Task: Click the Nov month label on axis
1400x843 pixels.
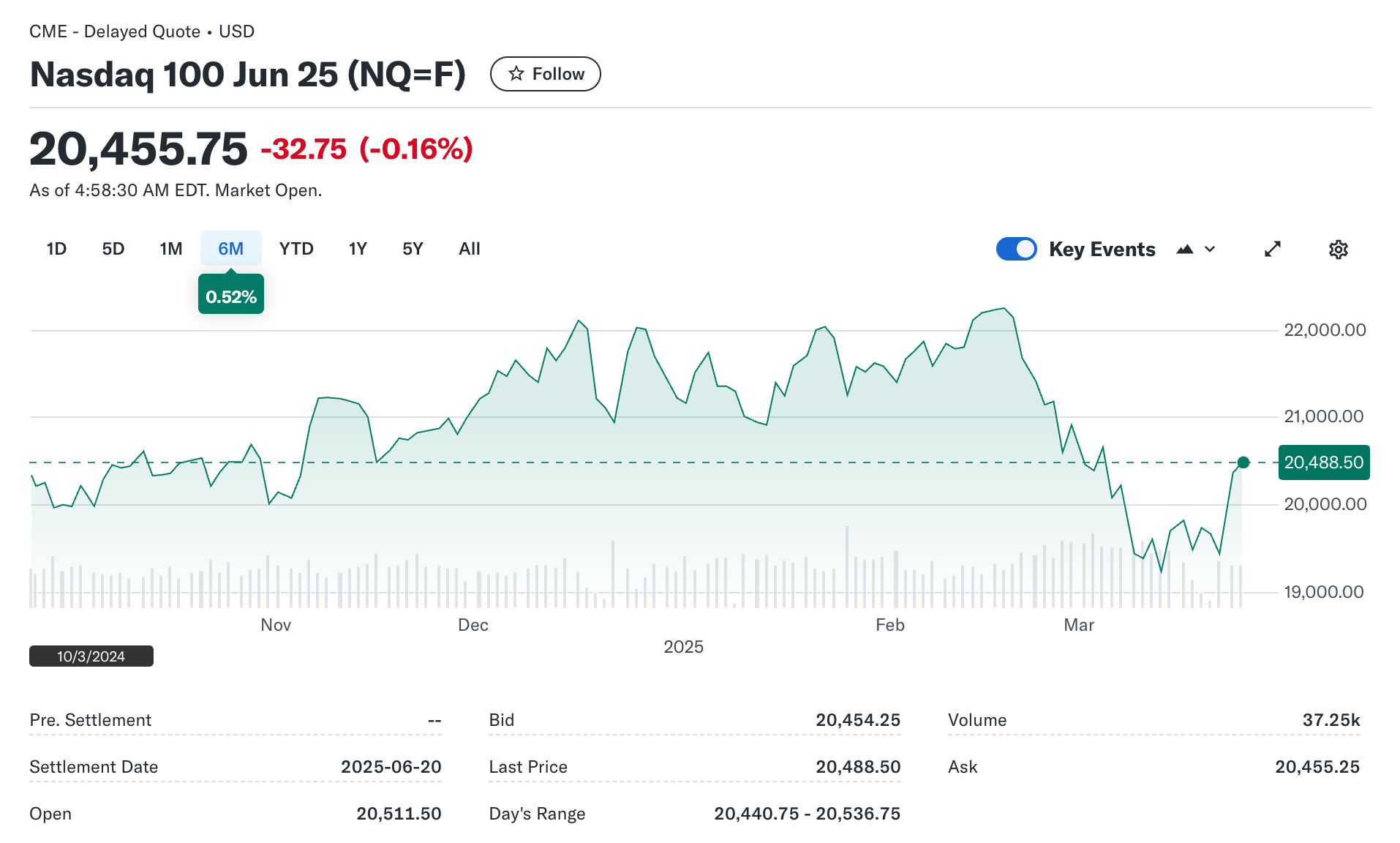Action: point(276,625)
